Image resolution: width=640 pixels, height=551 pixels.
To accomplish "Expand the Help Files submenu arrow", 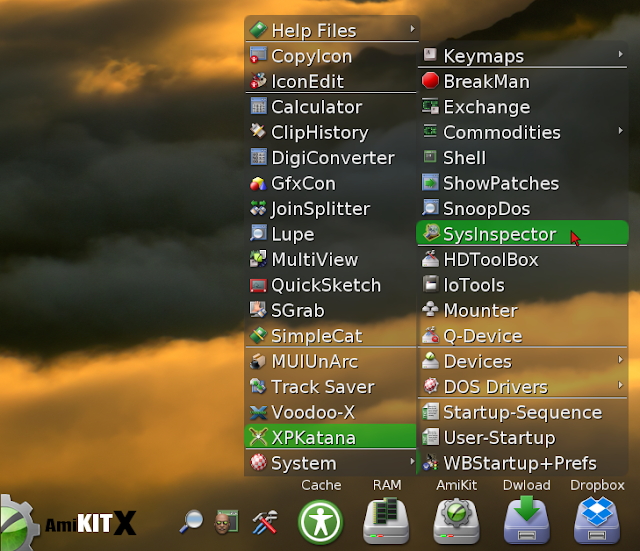I will pos(412,29).
